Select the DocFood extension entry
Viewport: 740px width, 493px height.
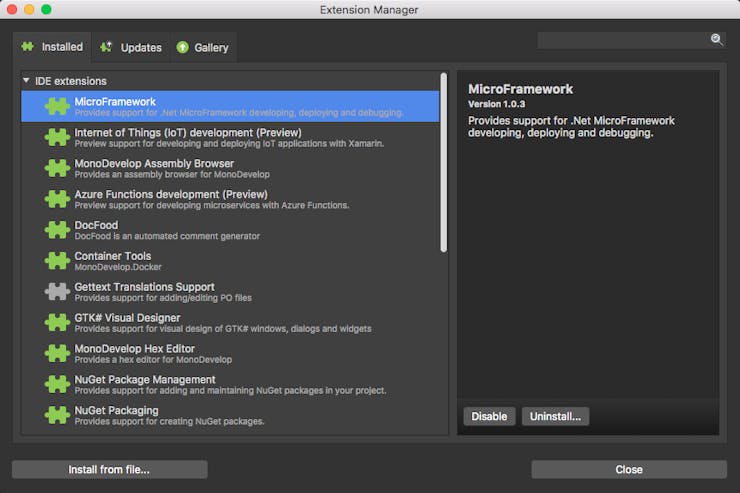pos(230,230)
